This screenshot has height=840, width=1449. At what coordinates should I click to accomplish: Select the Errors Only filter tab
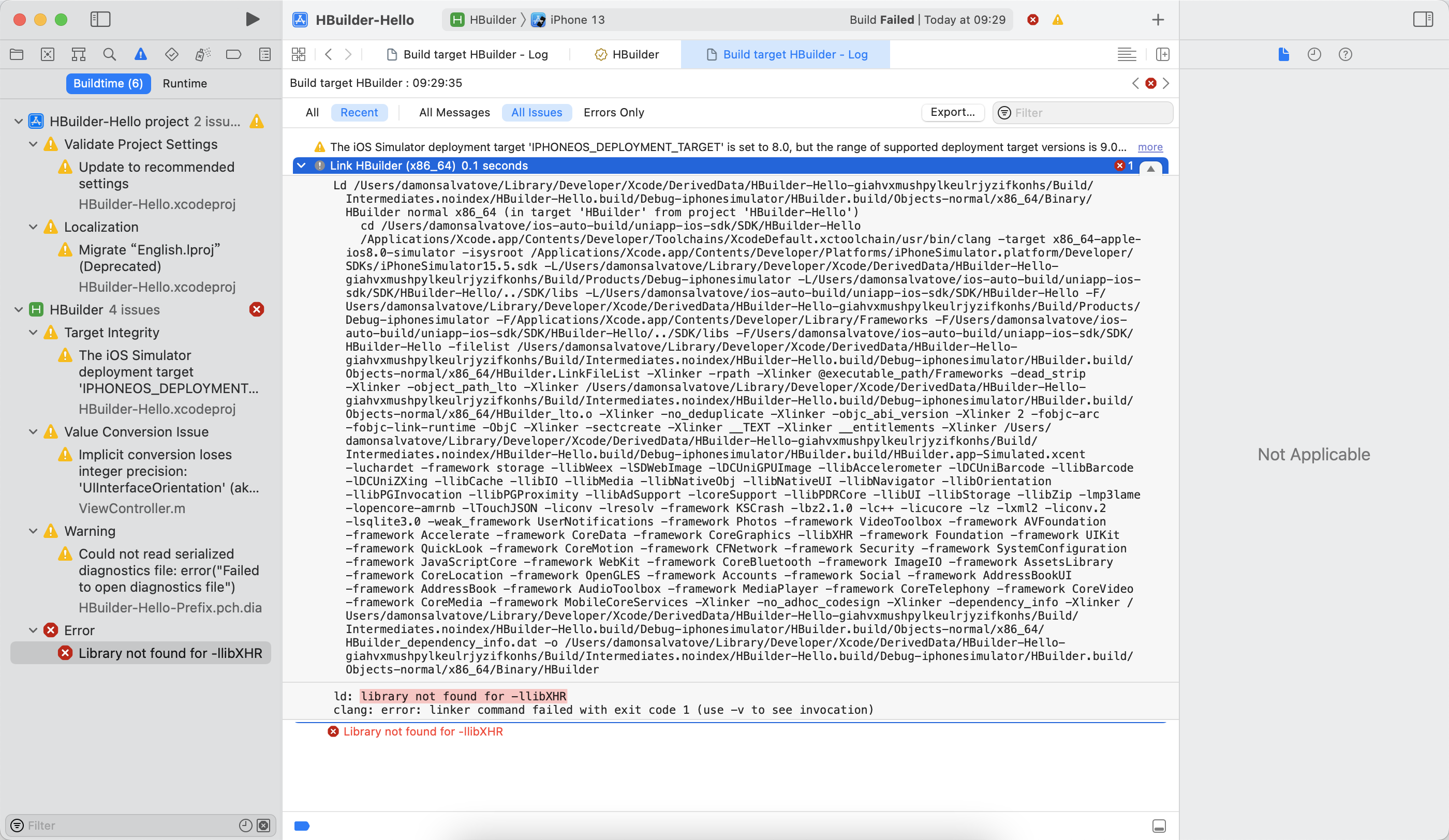(x=614, y=113)
